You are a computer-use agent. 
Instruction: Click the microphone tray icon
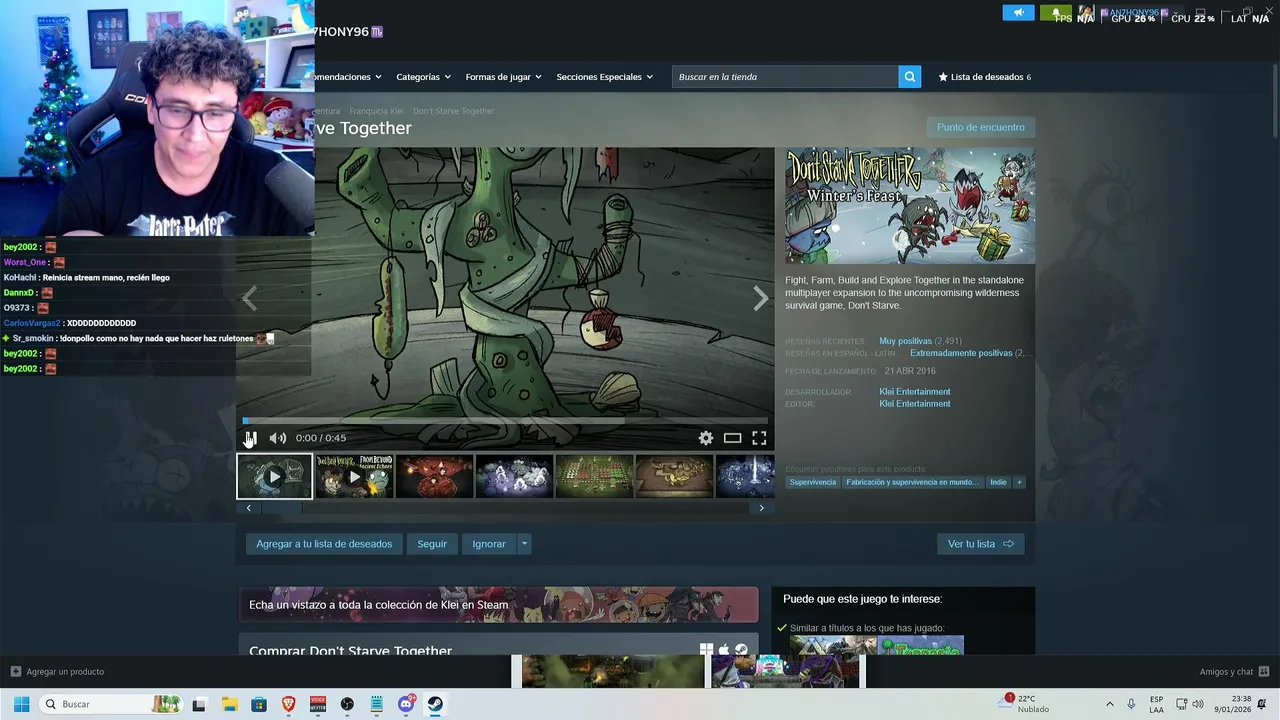point(1131,704)
